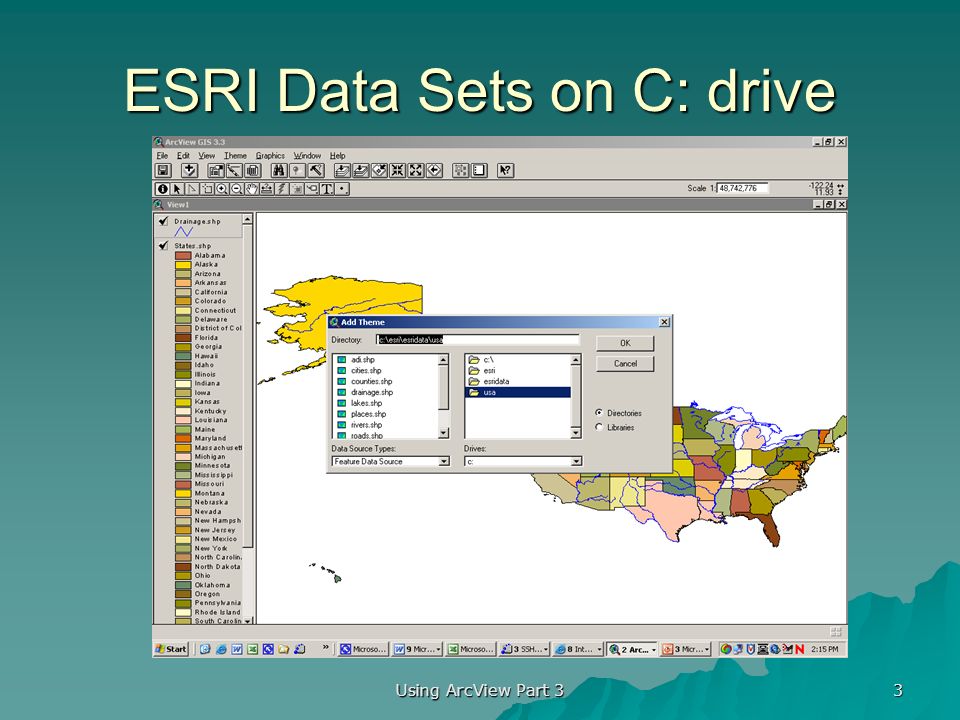This screenshot has width=960, height=720.
Task: Open Theme Table toolbar icon
Action: (253, 171)
